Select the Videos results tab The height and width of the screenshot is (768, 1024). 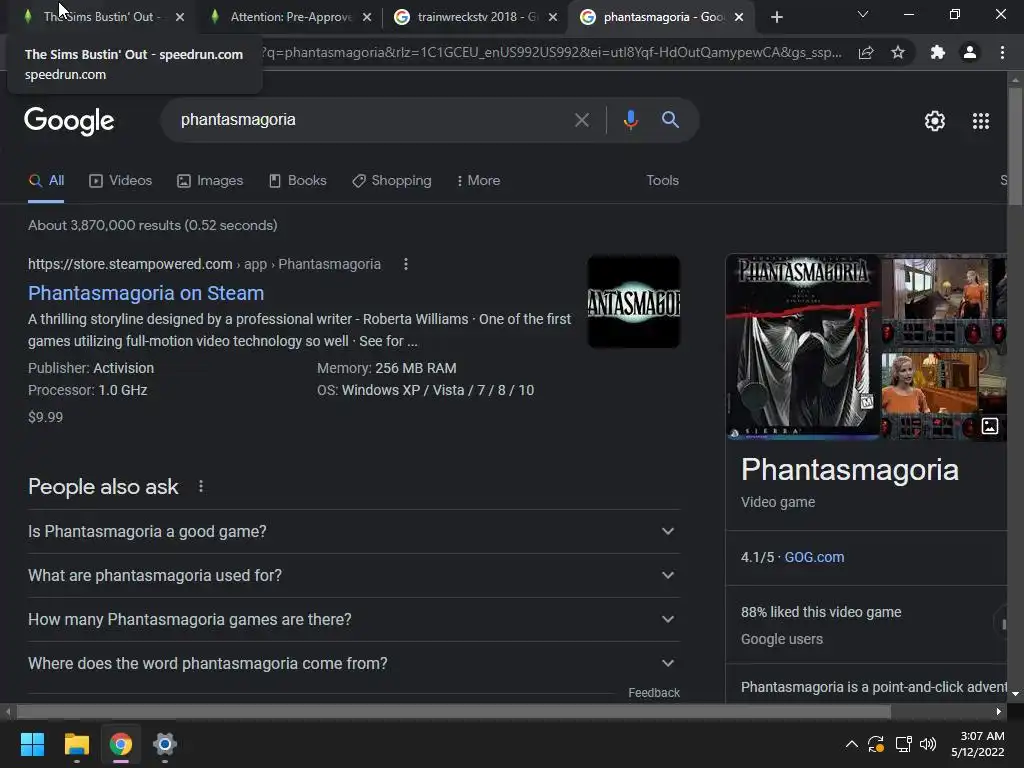tap(120, 181)
